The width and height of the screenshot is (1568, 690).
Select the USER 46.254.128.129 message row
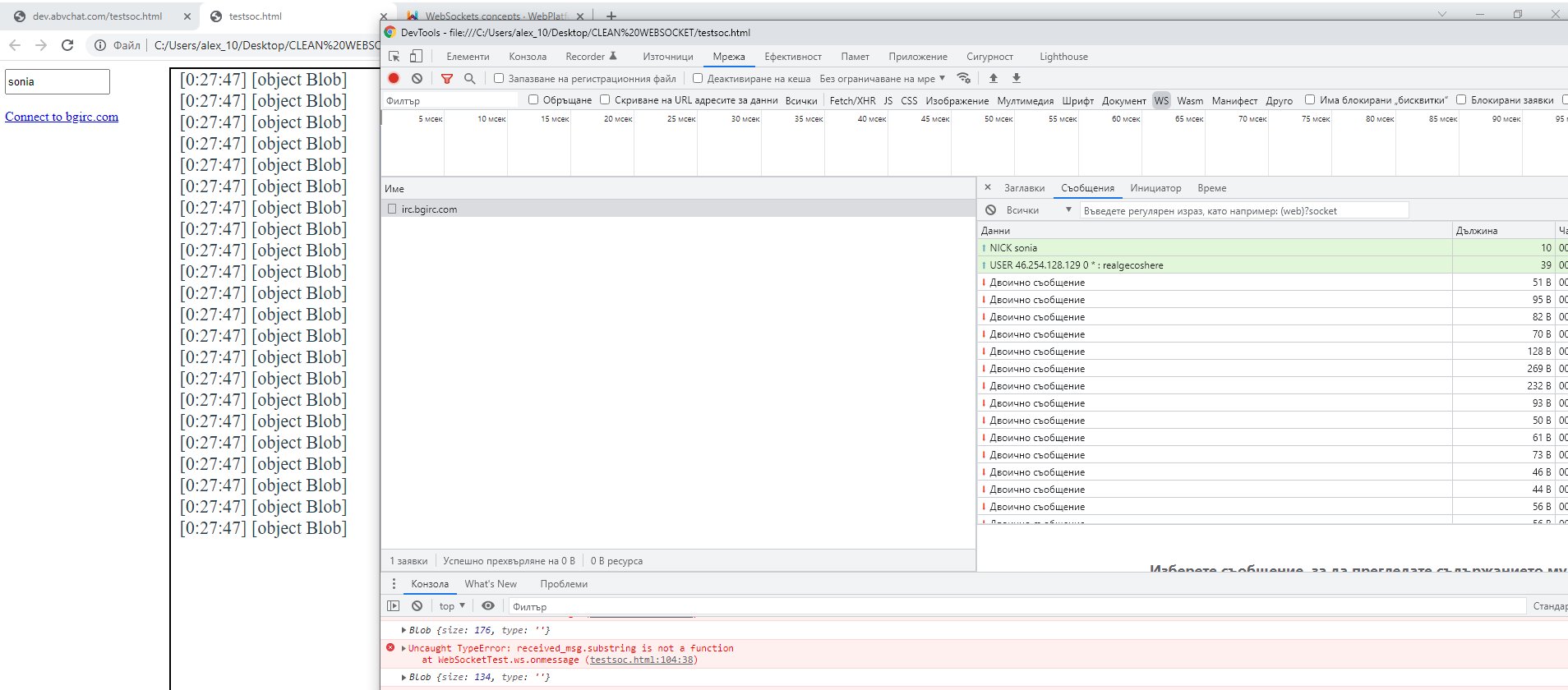pos(1272,264)
